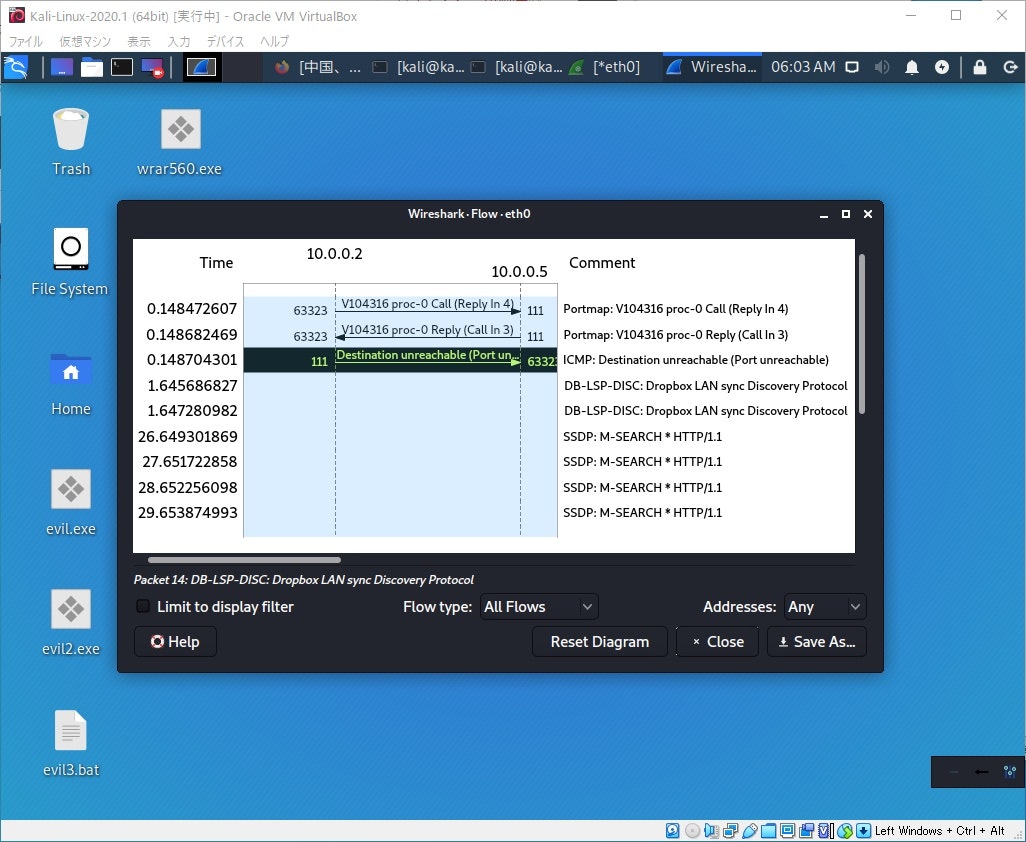Open the 入力 VirtualBox menu
Screen dimensions: 1026x842
179,41
